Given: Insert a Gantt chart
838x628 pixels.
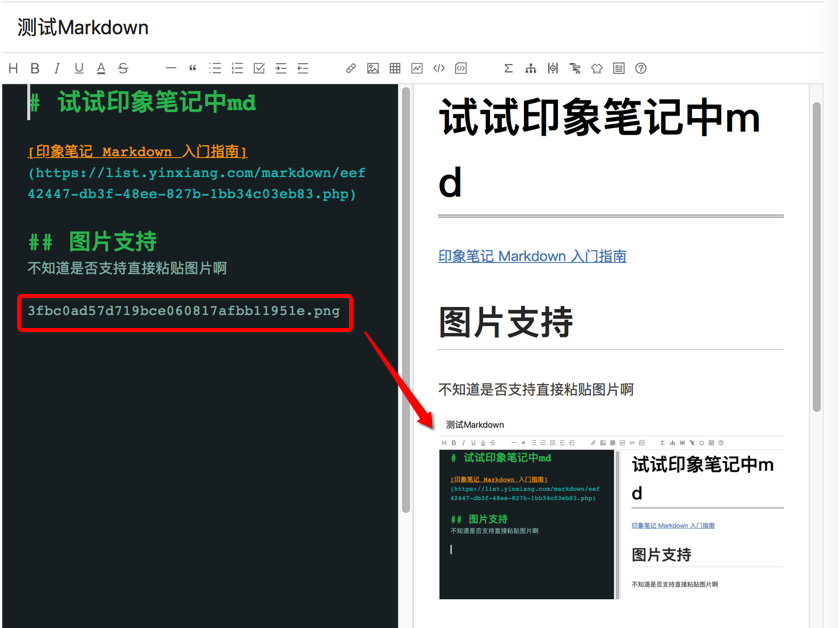Looking at the screenshot, I should [x=575, y=68].
